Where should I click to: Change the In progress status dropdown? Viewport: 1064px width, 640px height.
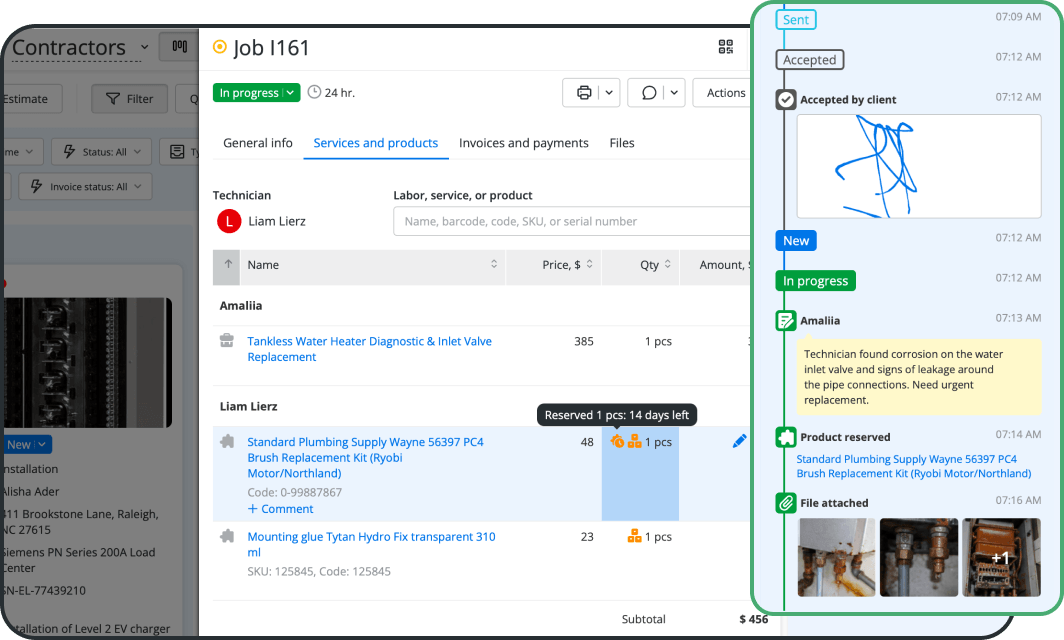pos(256,93)
